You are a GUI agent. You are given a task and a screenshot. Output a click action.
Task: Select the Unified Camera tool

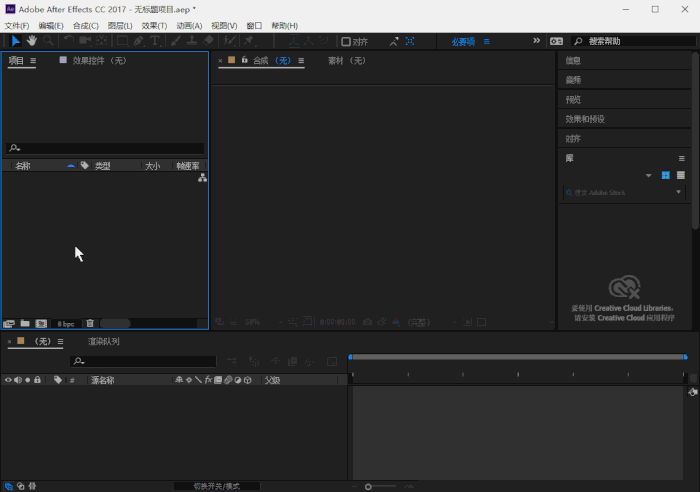click(85, 41)
